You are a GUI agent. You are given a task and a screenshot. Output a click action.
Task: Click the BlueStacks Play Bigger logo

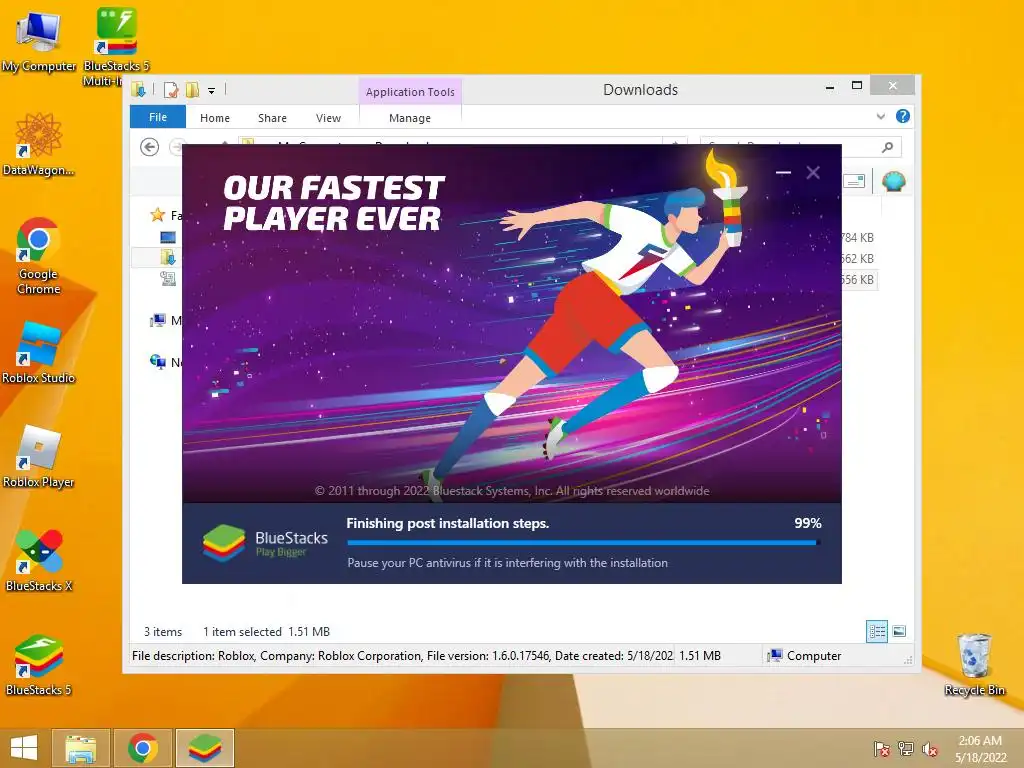(x=265, y=543)
